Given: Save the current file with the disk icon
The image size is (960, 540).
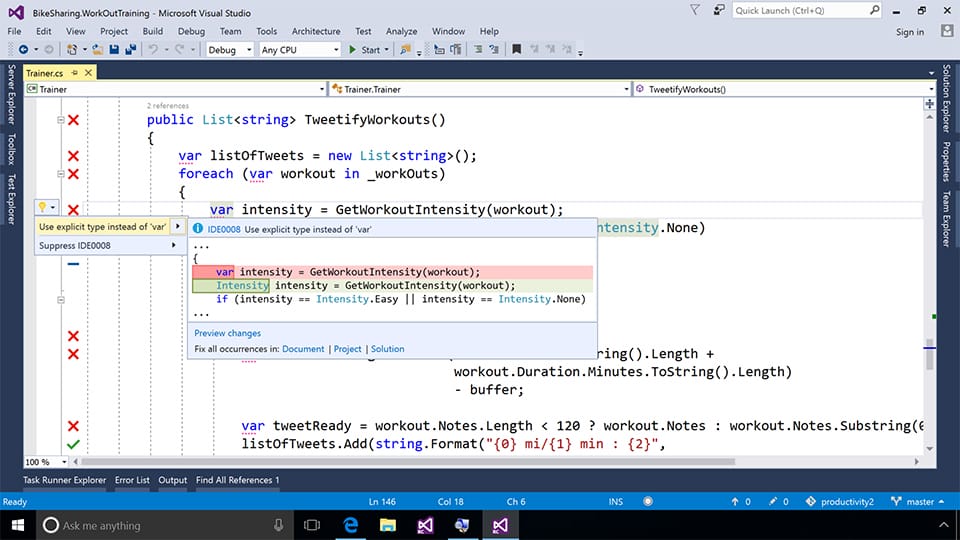Looking at the screenshot, I should click(114, 50).
